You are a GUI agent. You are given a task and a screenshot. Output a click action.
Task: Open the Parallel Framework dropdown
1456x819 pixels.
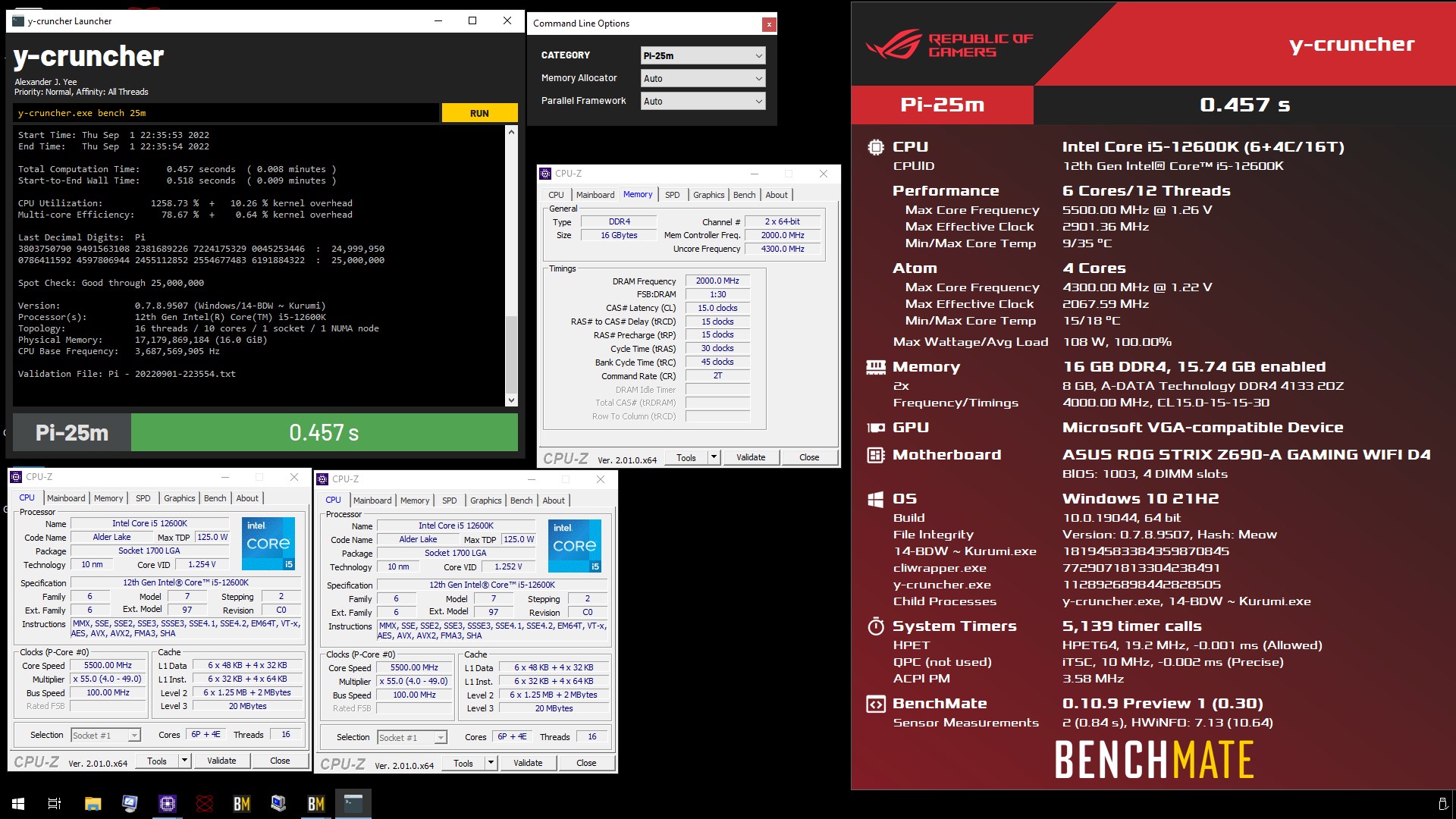coord(702,101)
